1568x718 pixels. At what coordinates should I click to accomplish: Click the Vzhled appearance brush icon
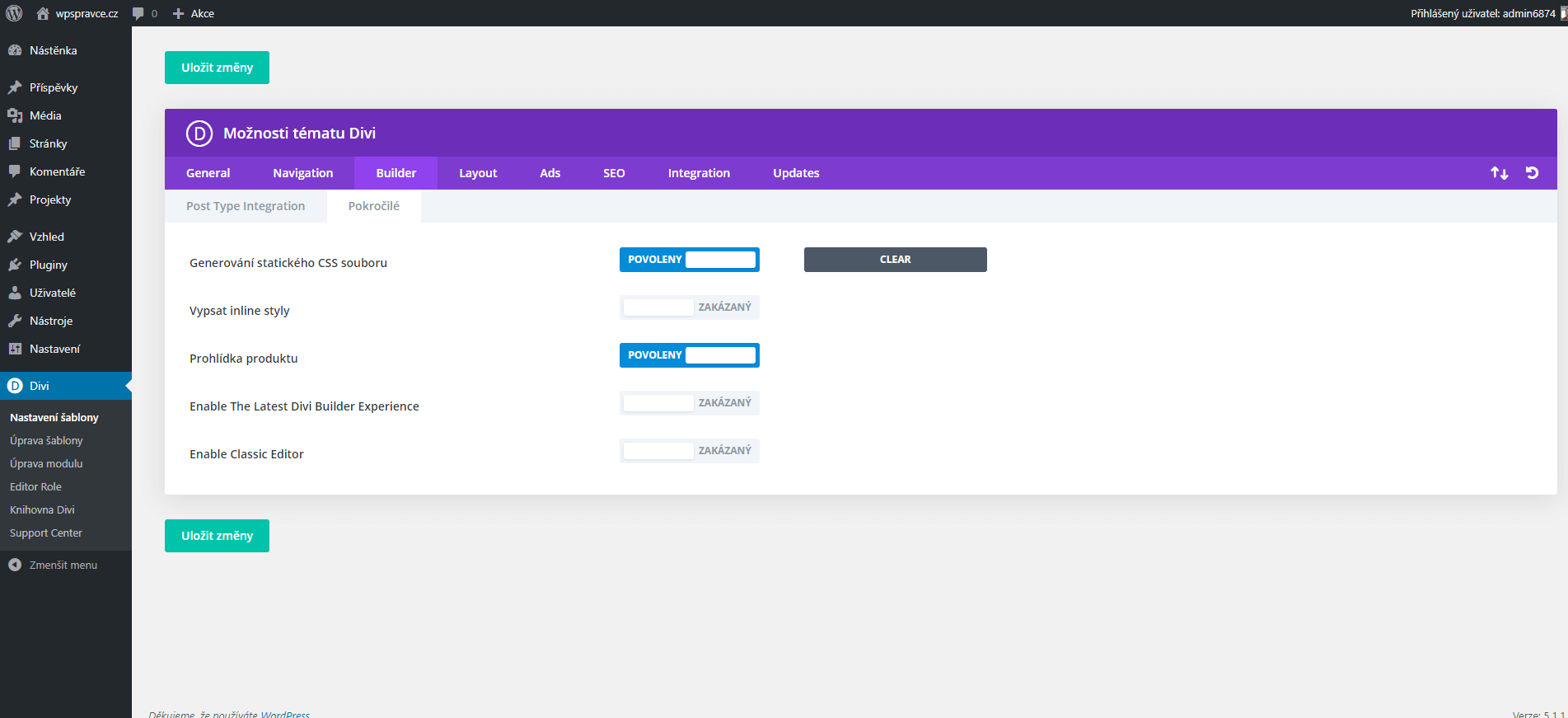[x=15, y=237]
